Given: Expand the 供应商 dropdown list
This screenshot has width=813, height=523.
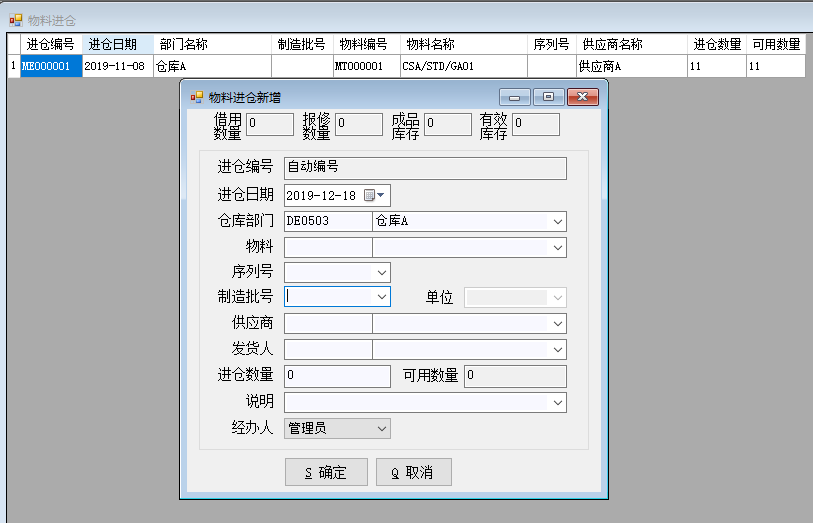Looking at the screenshot, I should pos(557,323).
